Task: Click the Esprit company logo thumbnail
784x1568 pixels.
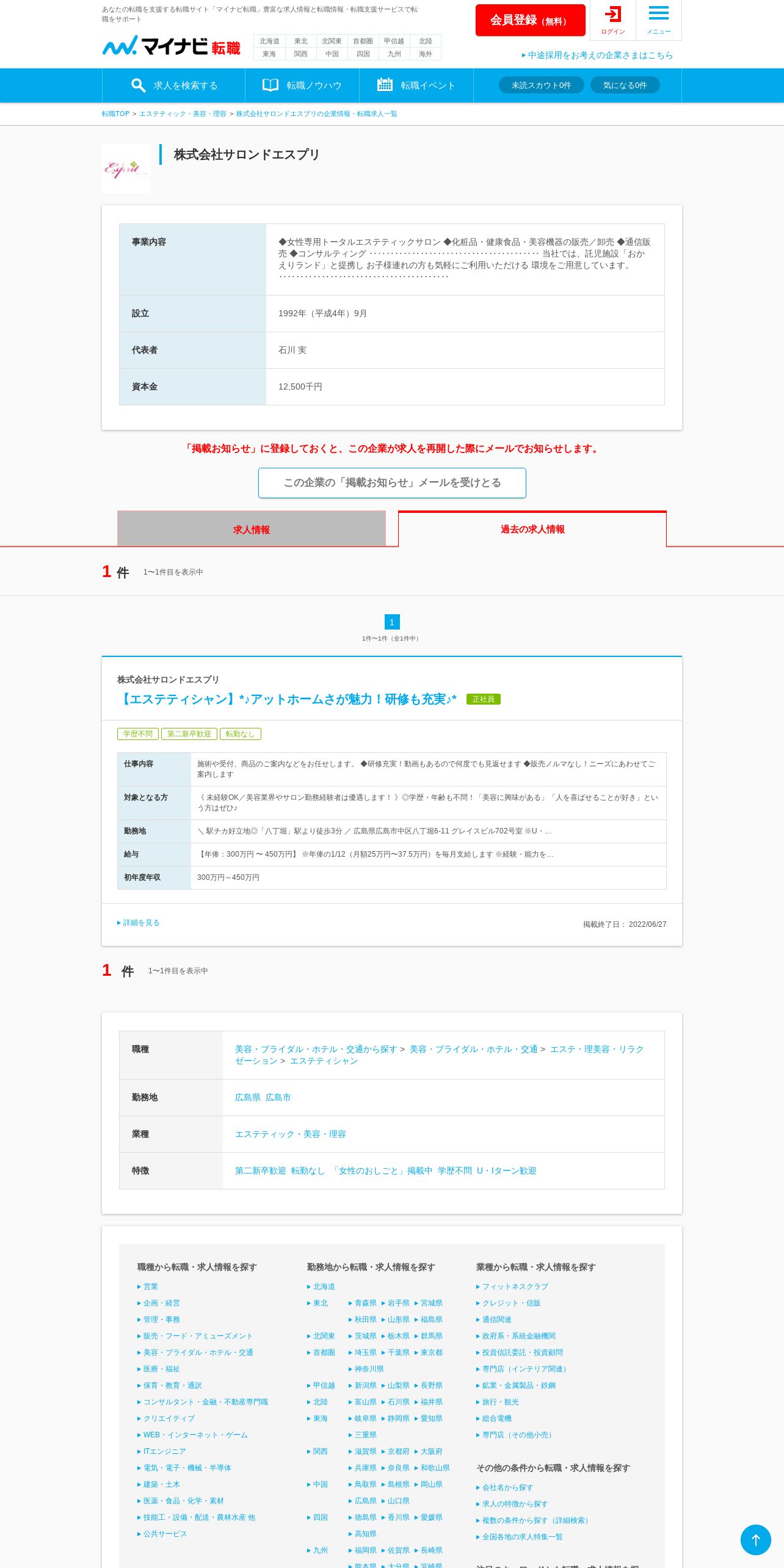Action: 126,169
